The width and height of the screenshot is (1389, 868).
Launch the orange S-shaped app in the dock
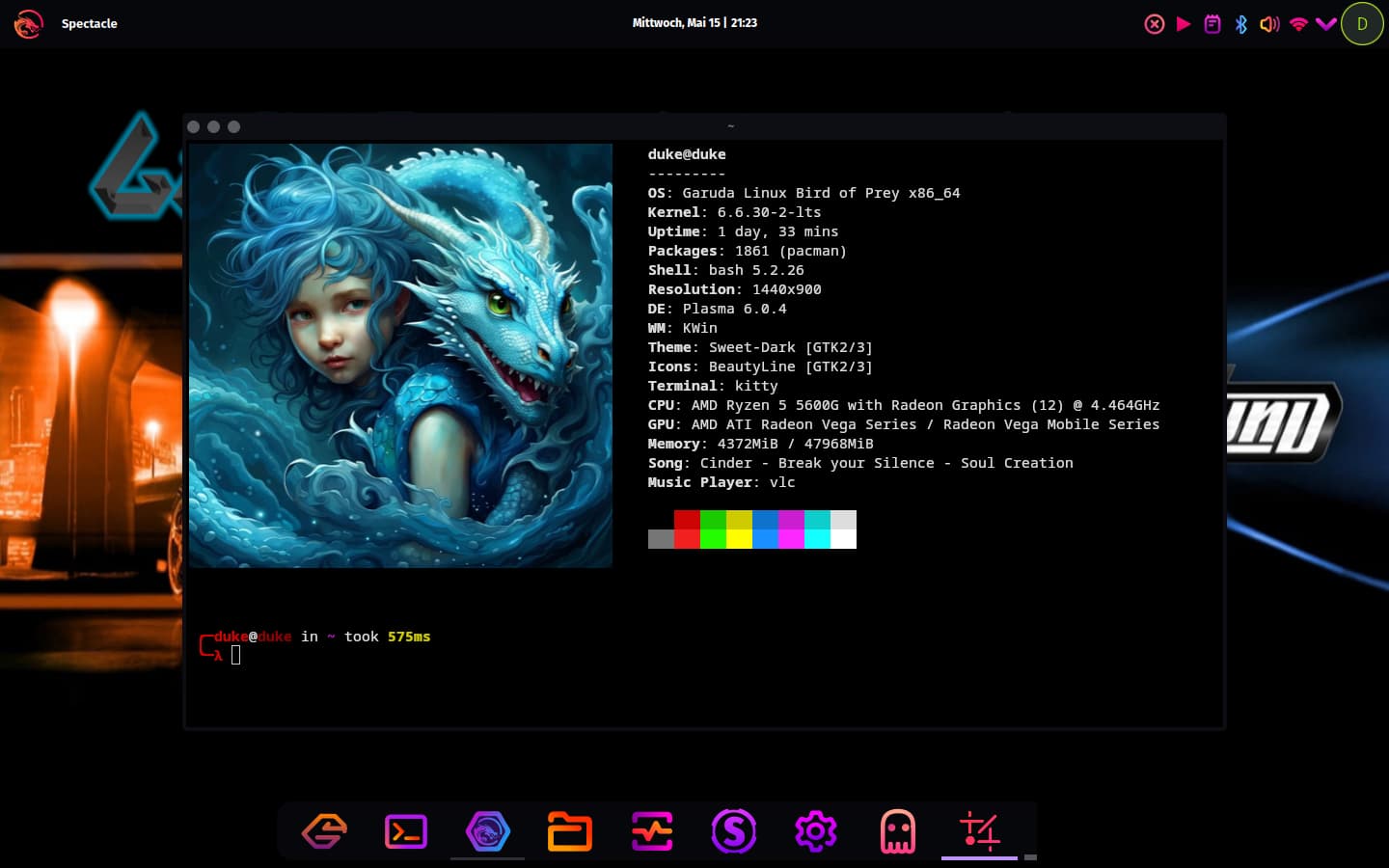pos(324,831)
